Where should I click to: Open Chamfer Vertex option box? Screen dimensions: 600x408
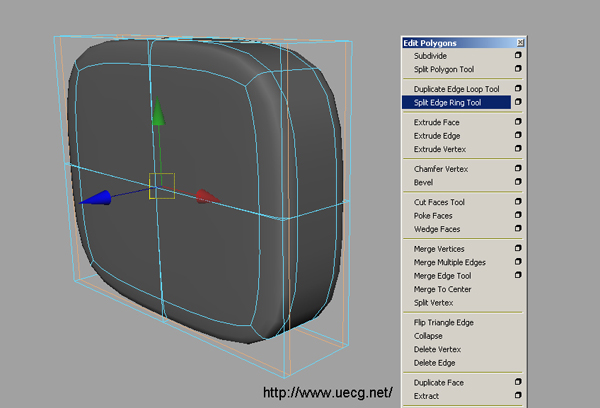pos(518,168)
